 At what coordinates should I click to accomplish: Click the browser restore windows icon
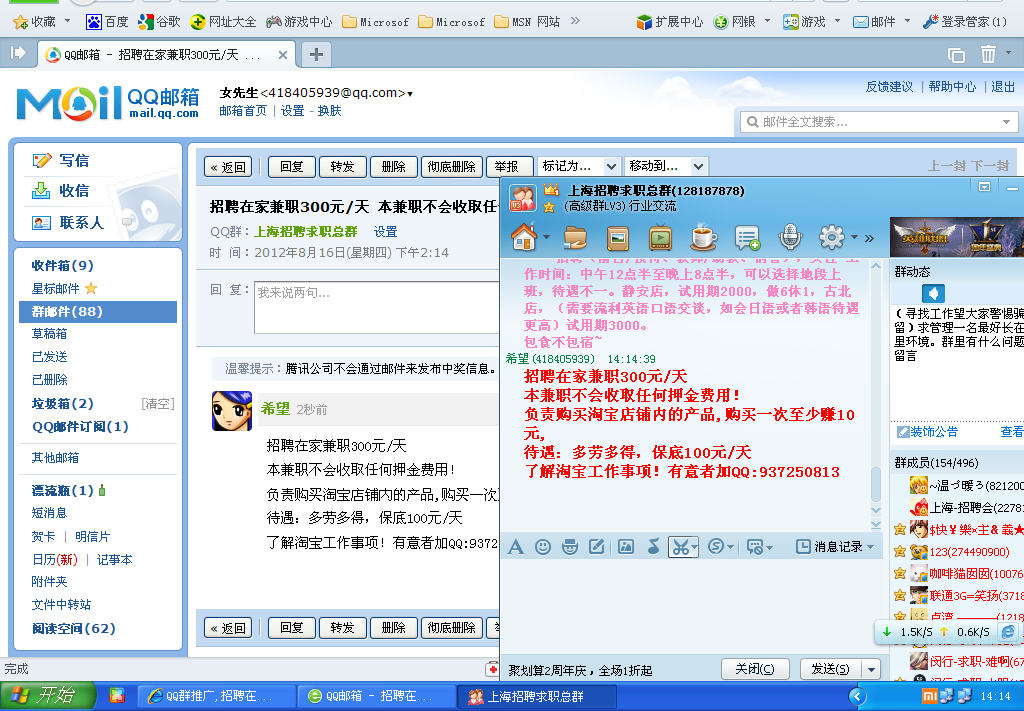956,55
